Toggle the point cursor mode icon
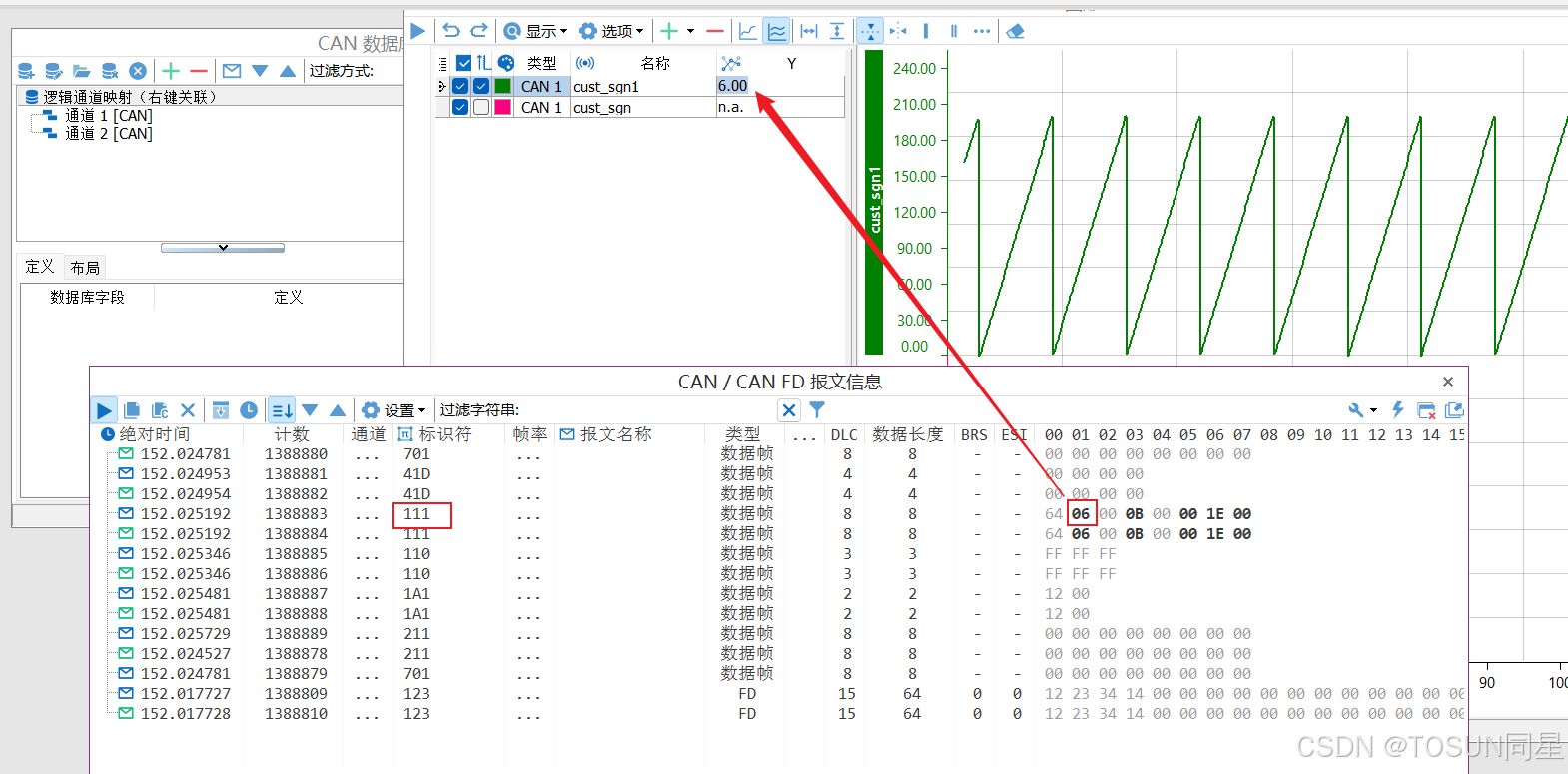This screenshot has height=774, width=1568. tap(870, 31)
